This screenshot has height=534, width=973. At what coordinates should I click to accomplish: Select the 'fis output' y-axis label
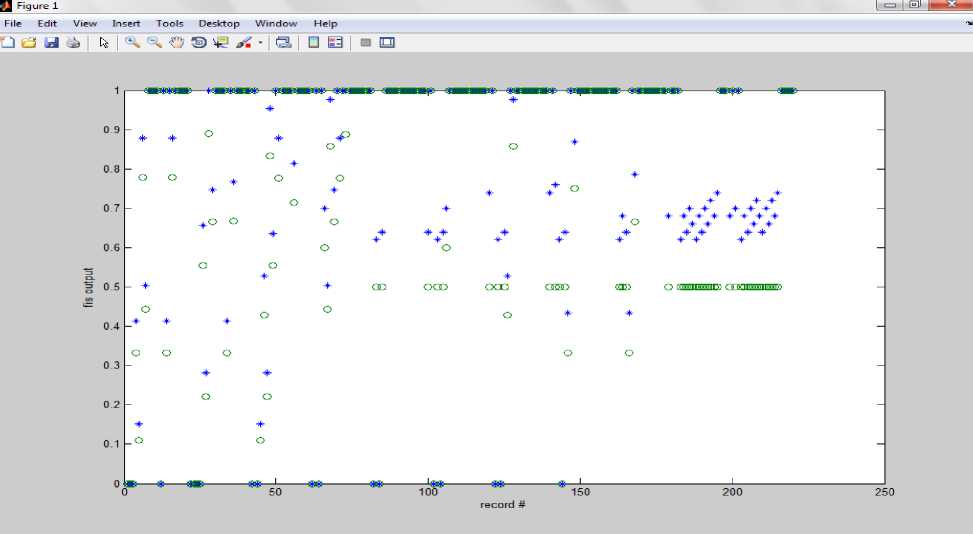[89, 287]
